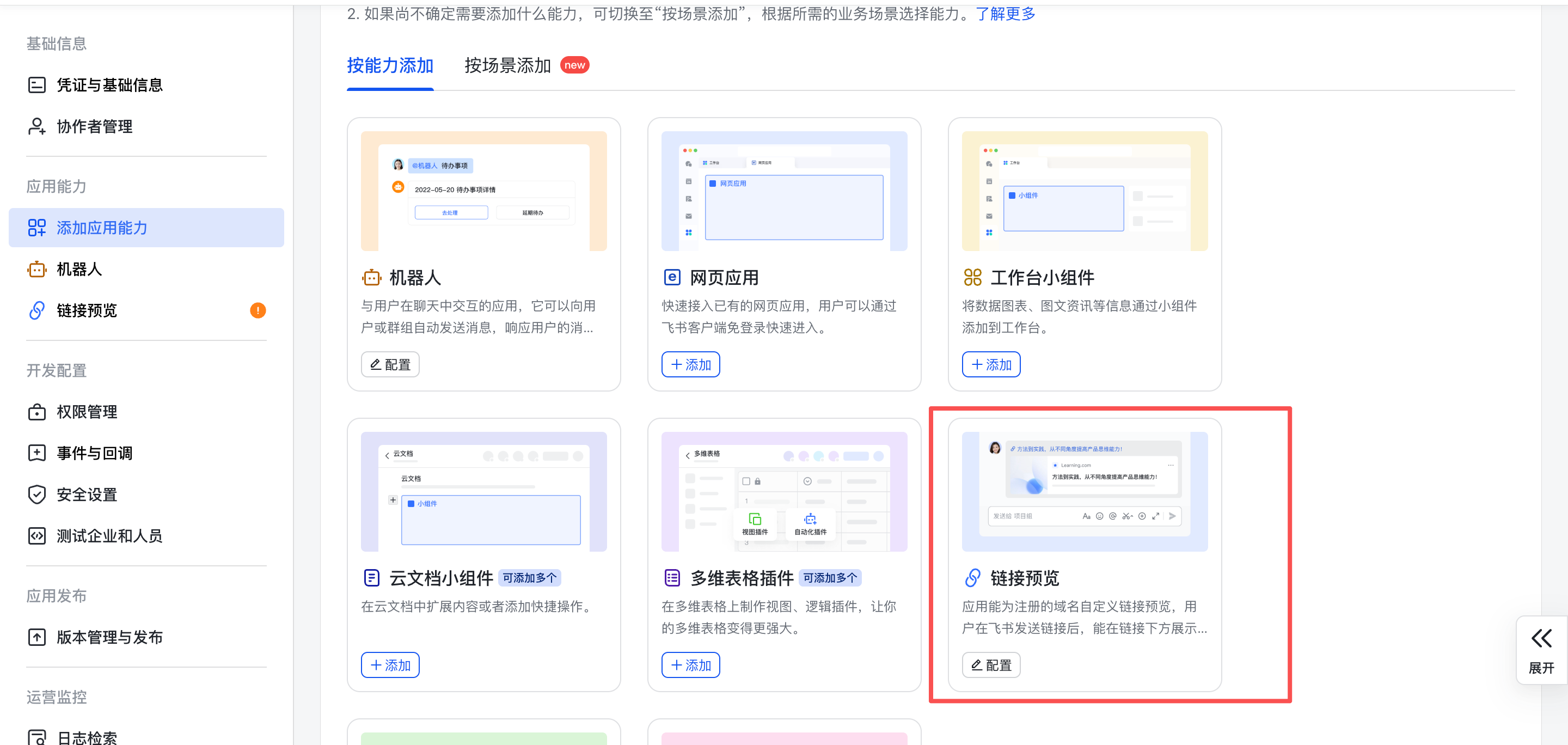Select the 按能力添加 tab

coord(390,66)
